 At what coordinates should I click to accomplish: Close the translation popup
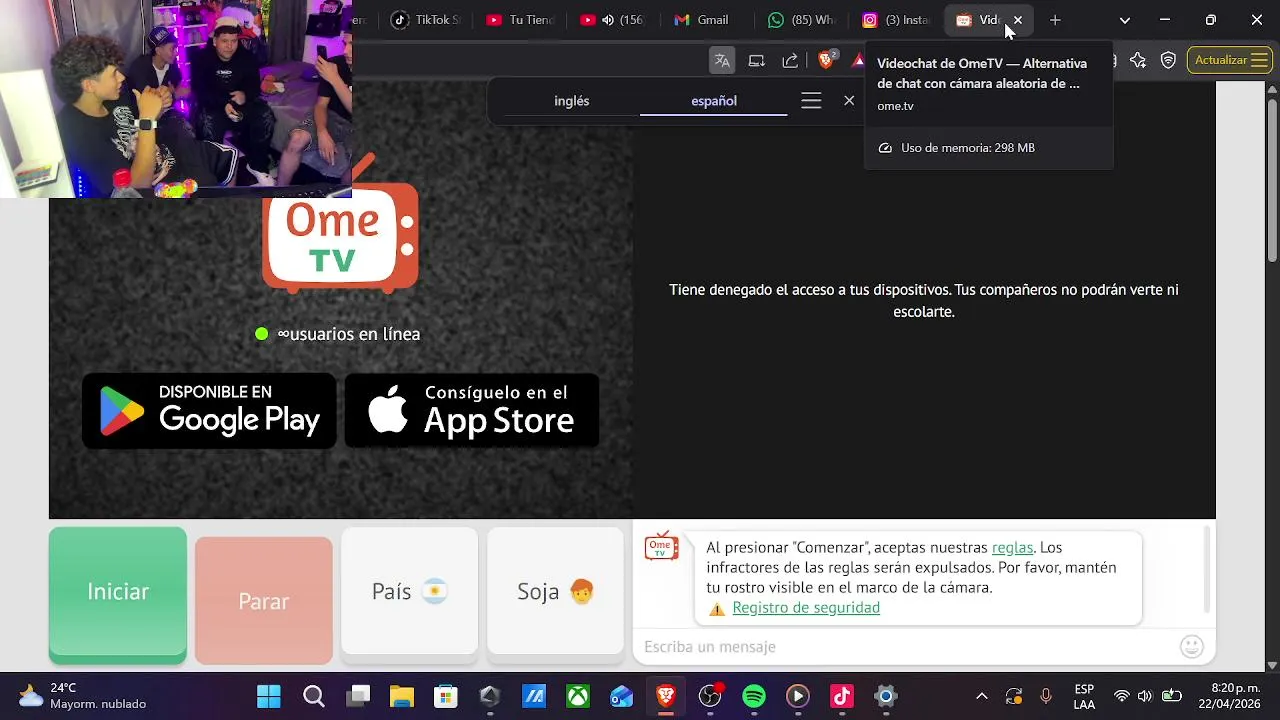(x=849, y=101)
